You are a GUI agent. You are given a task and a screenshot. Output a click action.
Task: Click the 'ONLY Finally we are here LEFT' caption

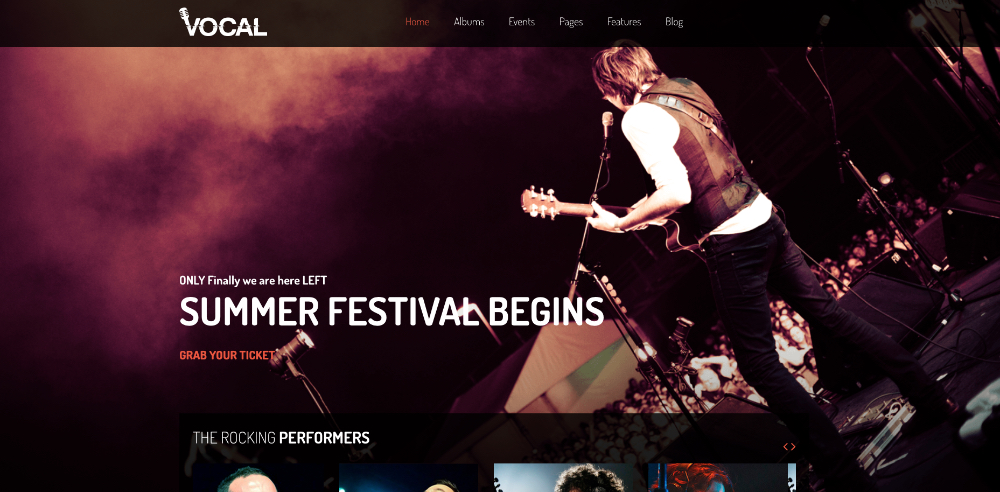[x=253, y=280]
